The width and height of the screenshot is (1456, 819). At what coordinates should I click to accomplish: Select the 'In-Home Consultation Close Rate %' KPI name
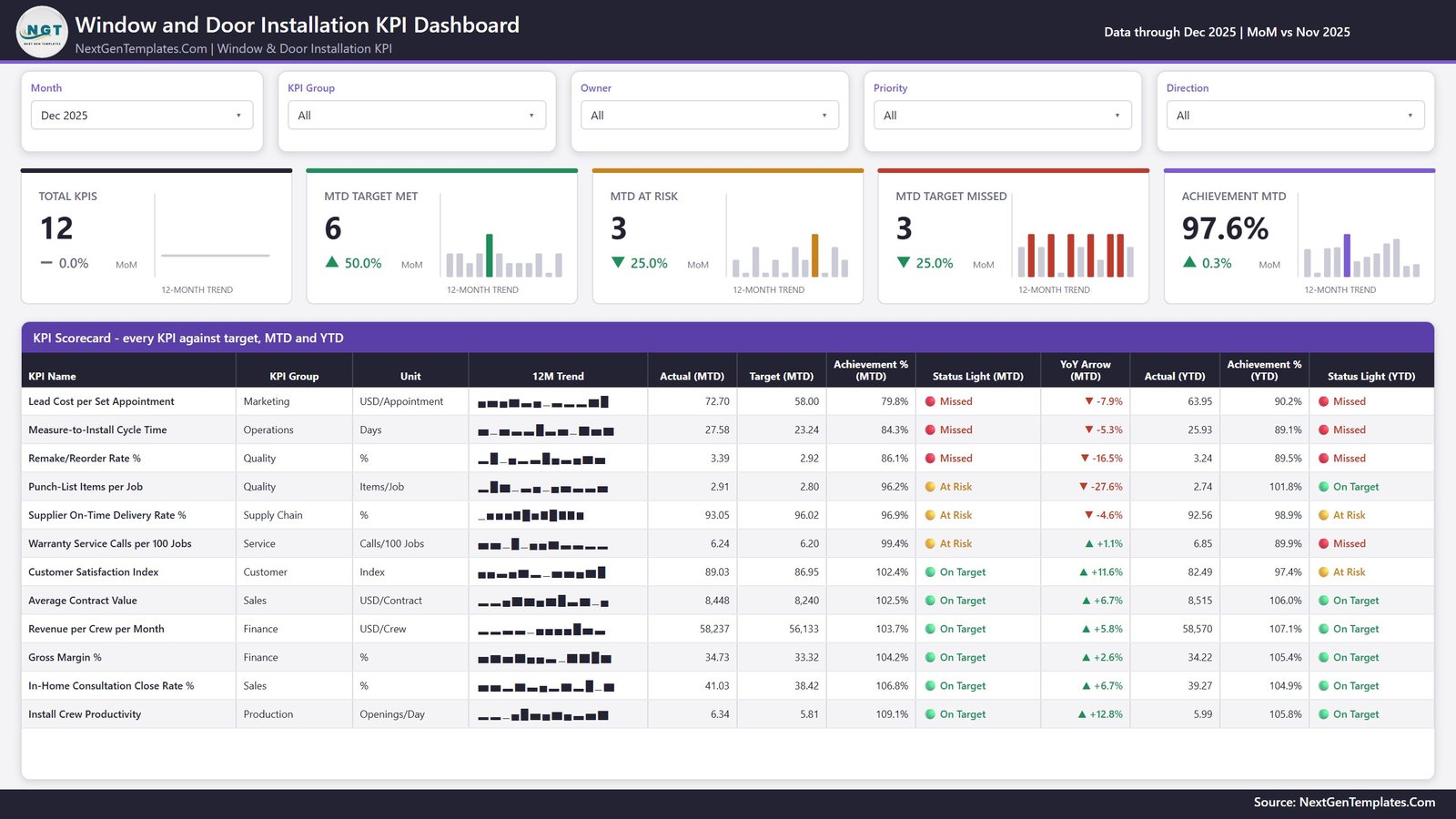[111, 686]
